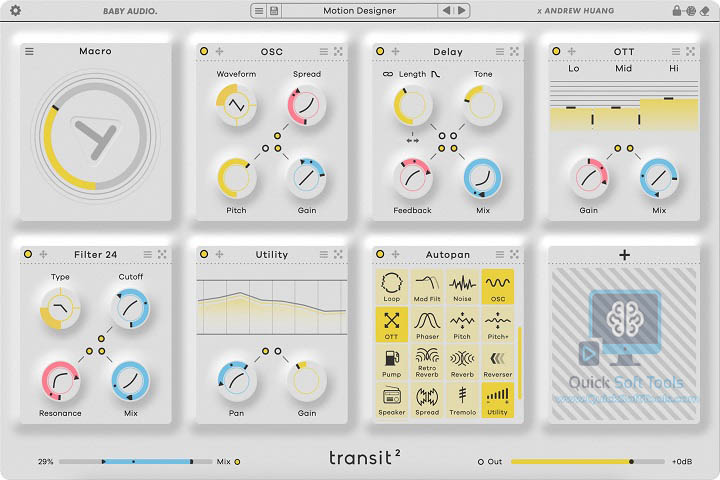Screen dimensions: 720x480
Task: Select the Retro Reverb effect icon
Action: [427, 362]
